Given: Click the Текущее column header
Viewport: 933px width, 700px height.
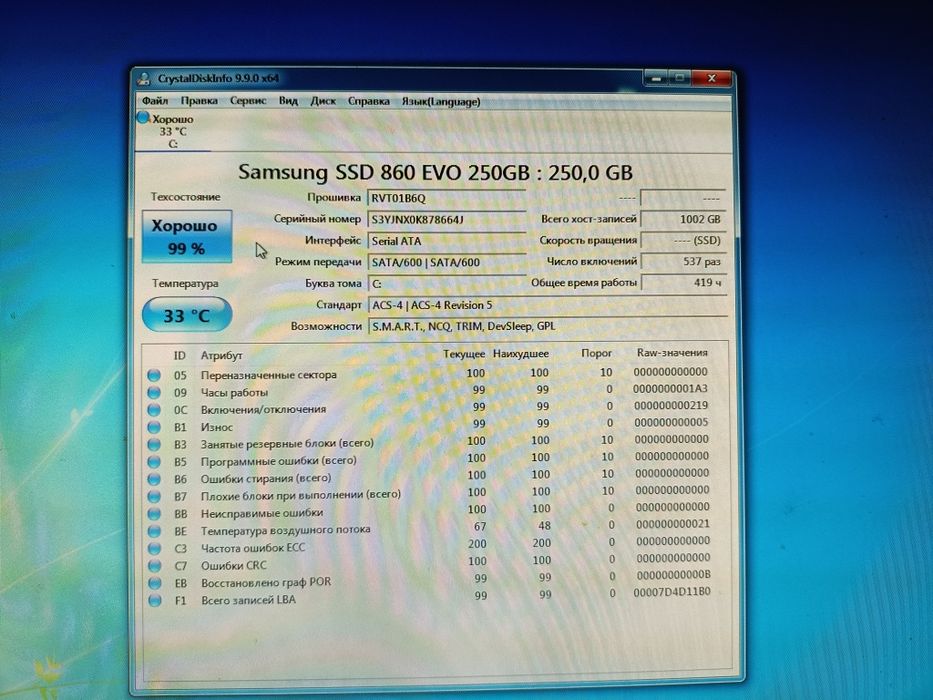Looking at the screenshot, I should tap(464, 354).
